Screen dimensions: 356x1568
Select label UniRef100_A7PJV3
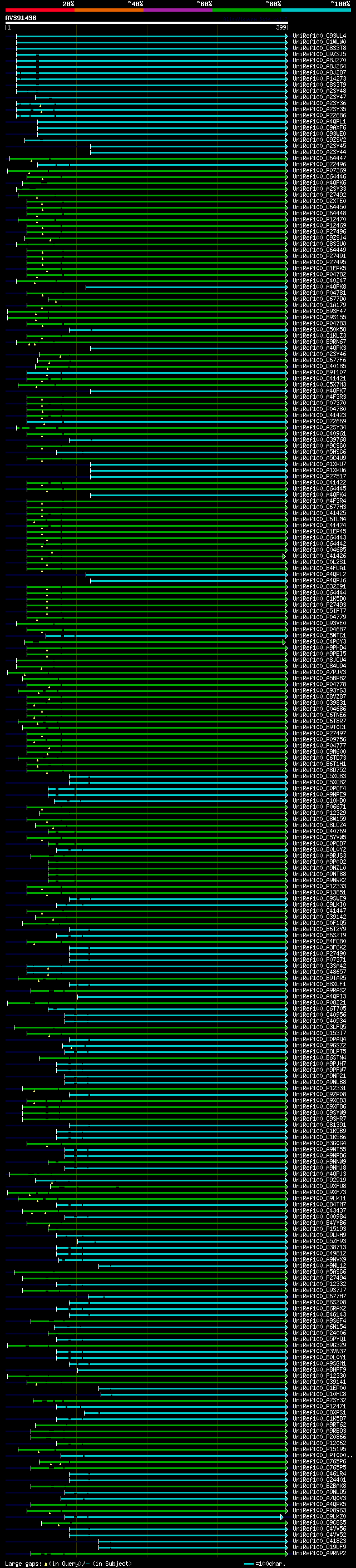319,672
